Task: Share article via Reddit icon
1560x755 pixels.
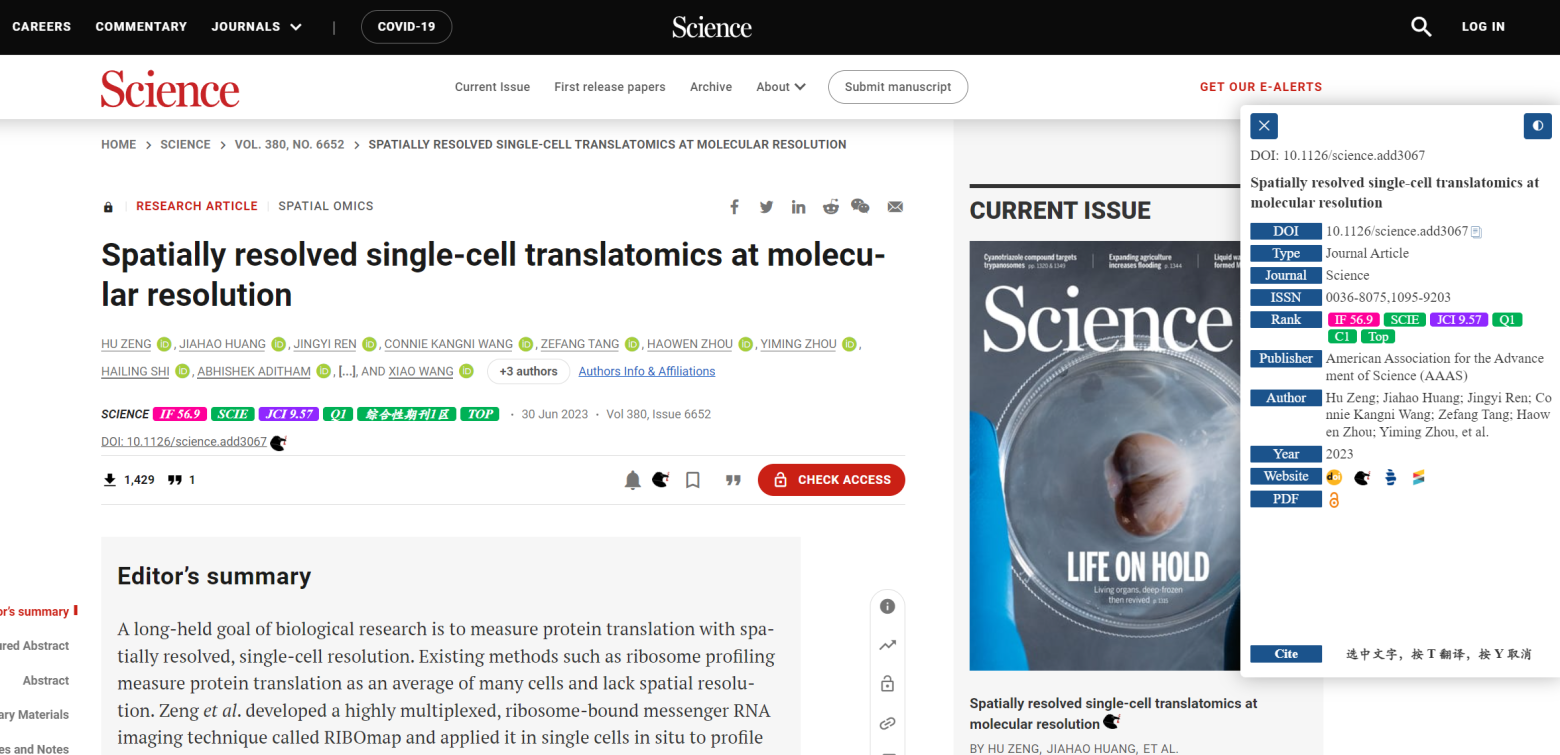Action: pyautogui.click(x=830, y=206)
